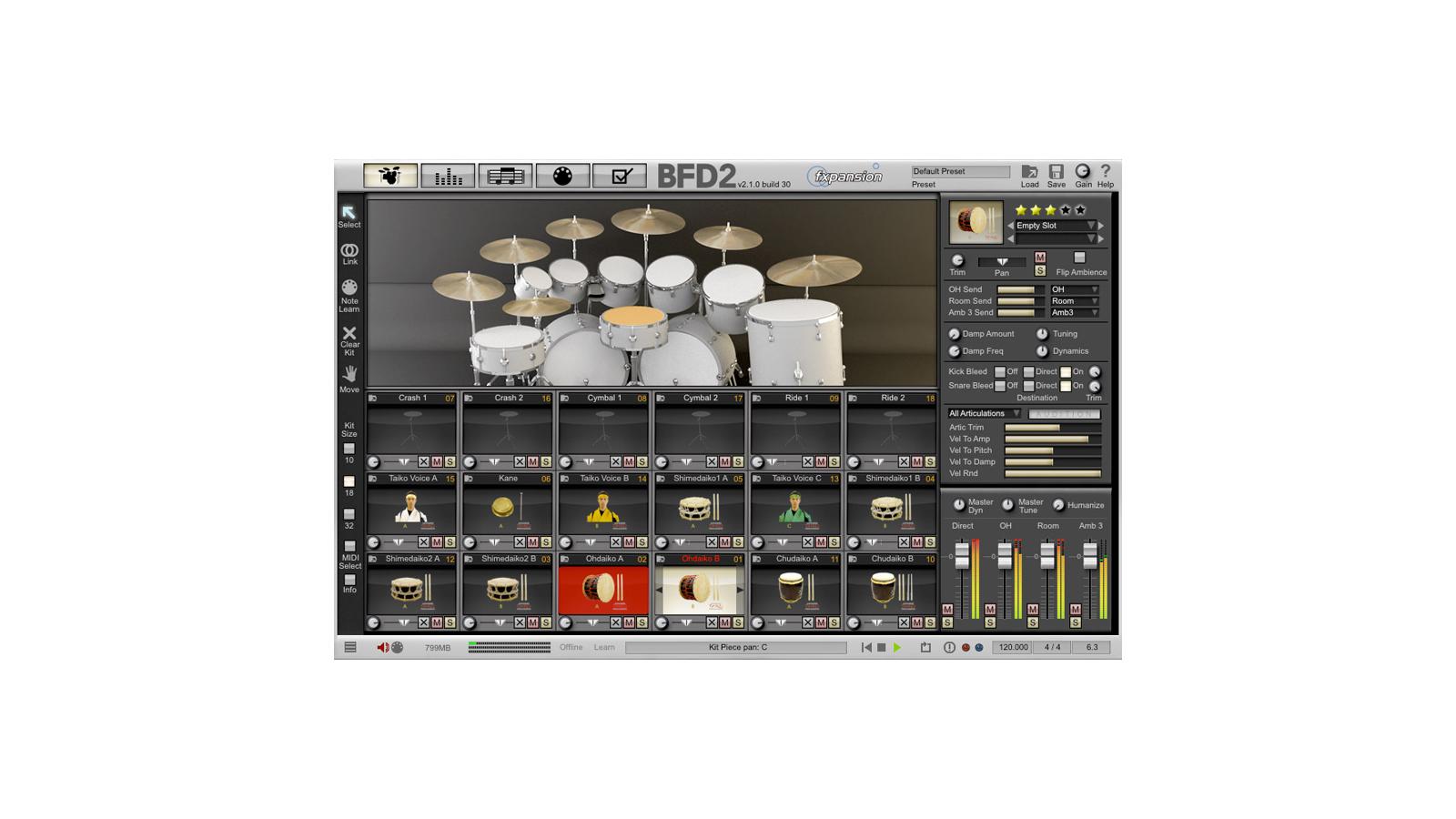Toggle the MIDI Select checkbox
Image resolution: width=1456 pixels, height=819 pixels.
[x=349, y=547]
